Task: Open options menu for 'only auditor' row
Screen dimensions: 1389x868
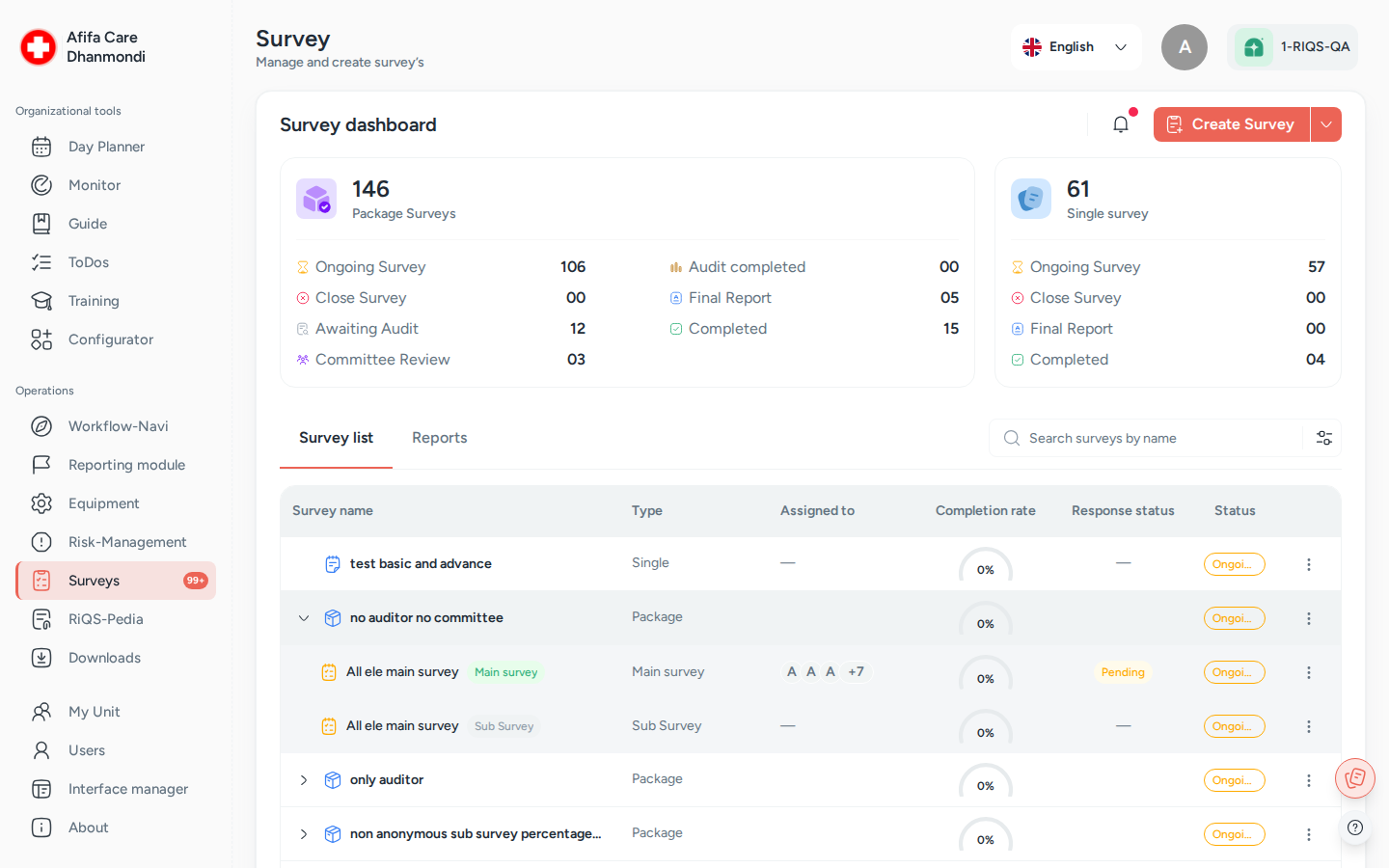Action: (x=1309, y=780)
